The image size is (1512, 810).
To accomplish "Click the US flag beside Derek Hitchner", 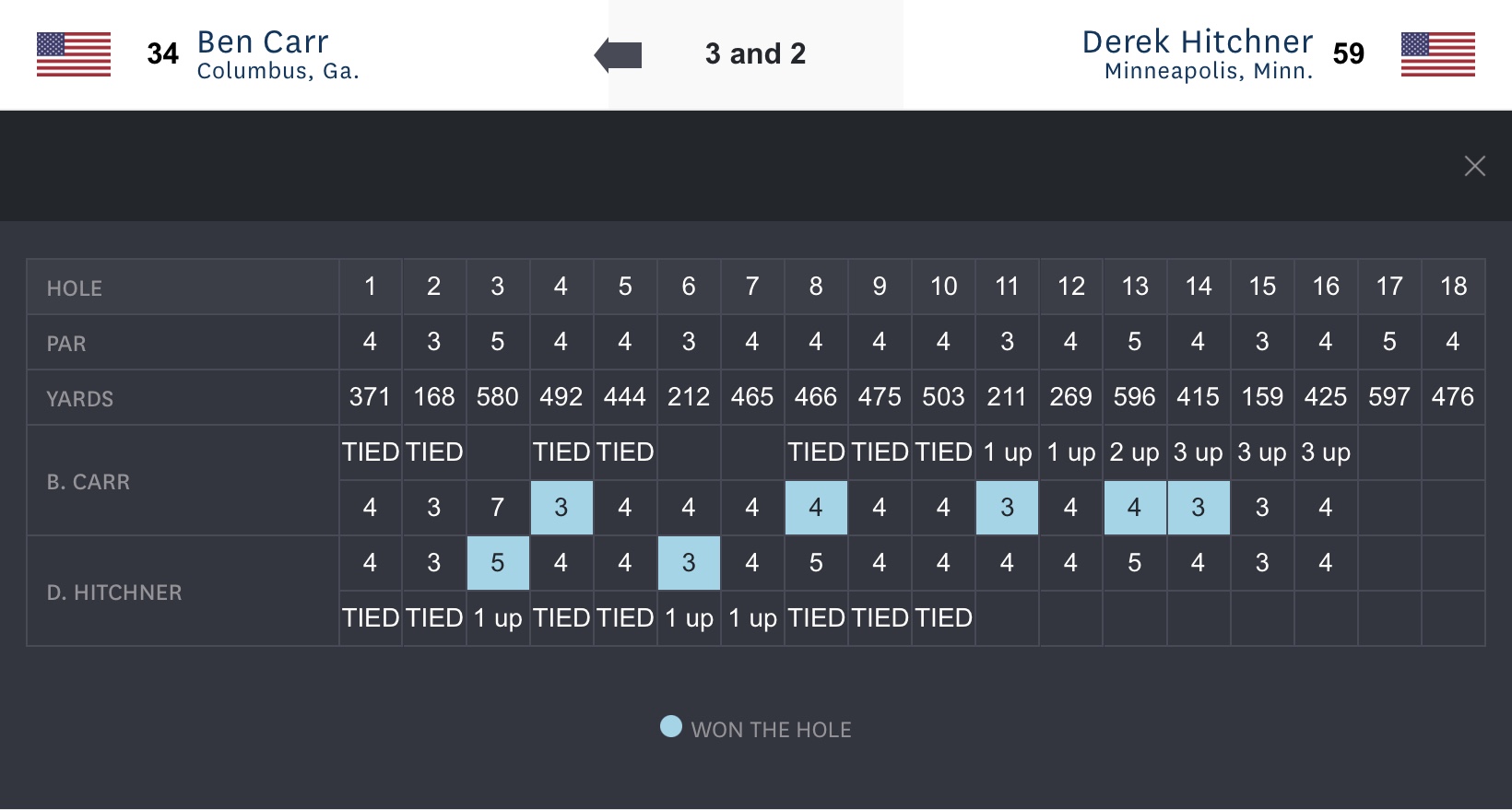I will pyautogui.click(x=1437, y=54).
